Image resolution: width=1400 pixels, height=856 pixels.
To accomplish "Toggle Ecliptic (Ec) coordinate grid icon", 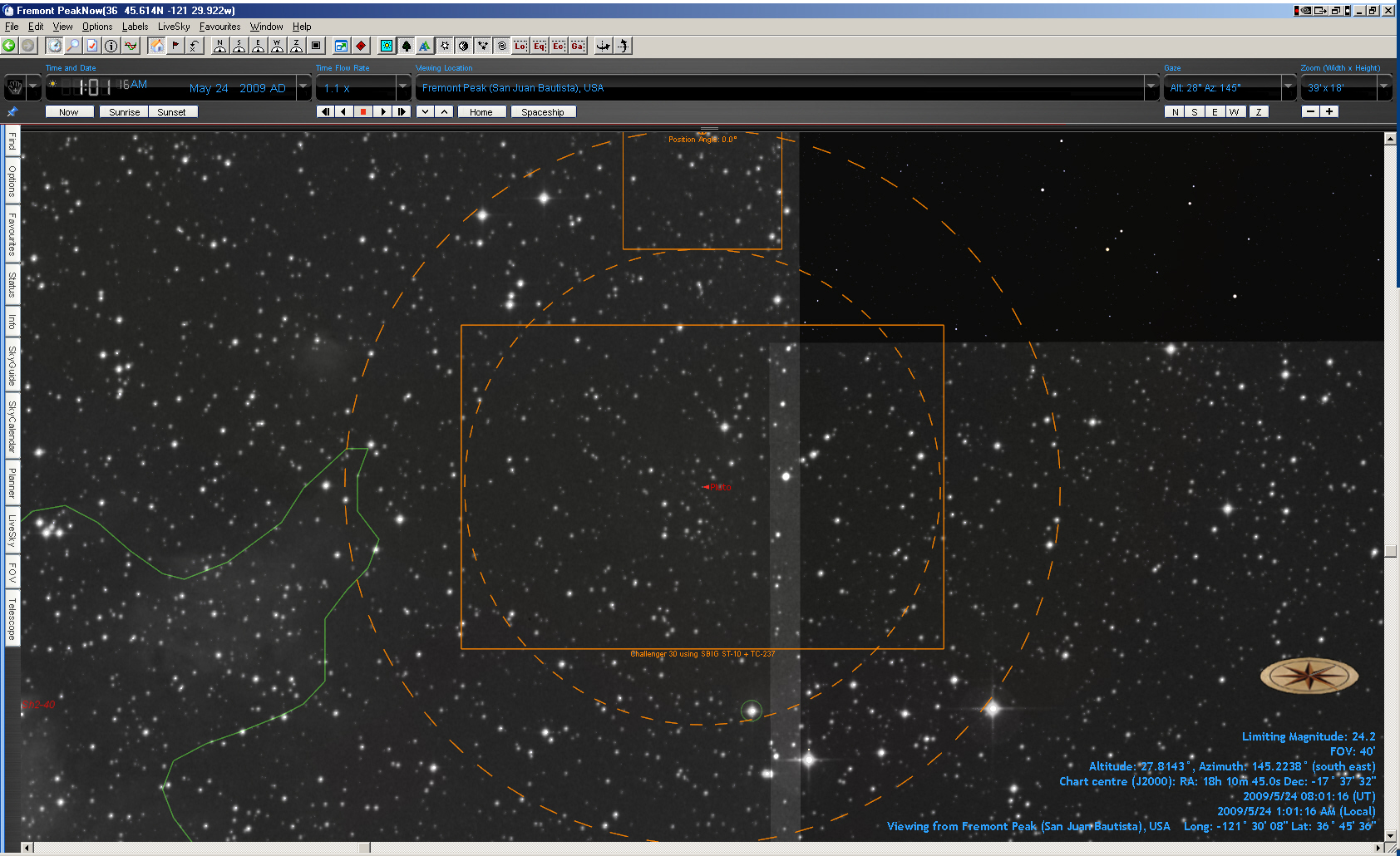I will coord(559,46).
